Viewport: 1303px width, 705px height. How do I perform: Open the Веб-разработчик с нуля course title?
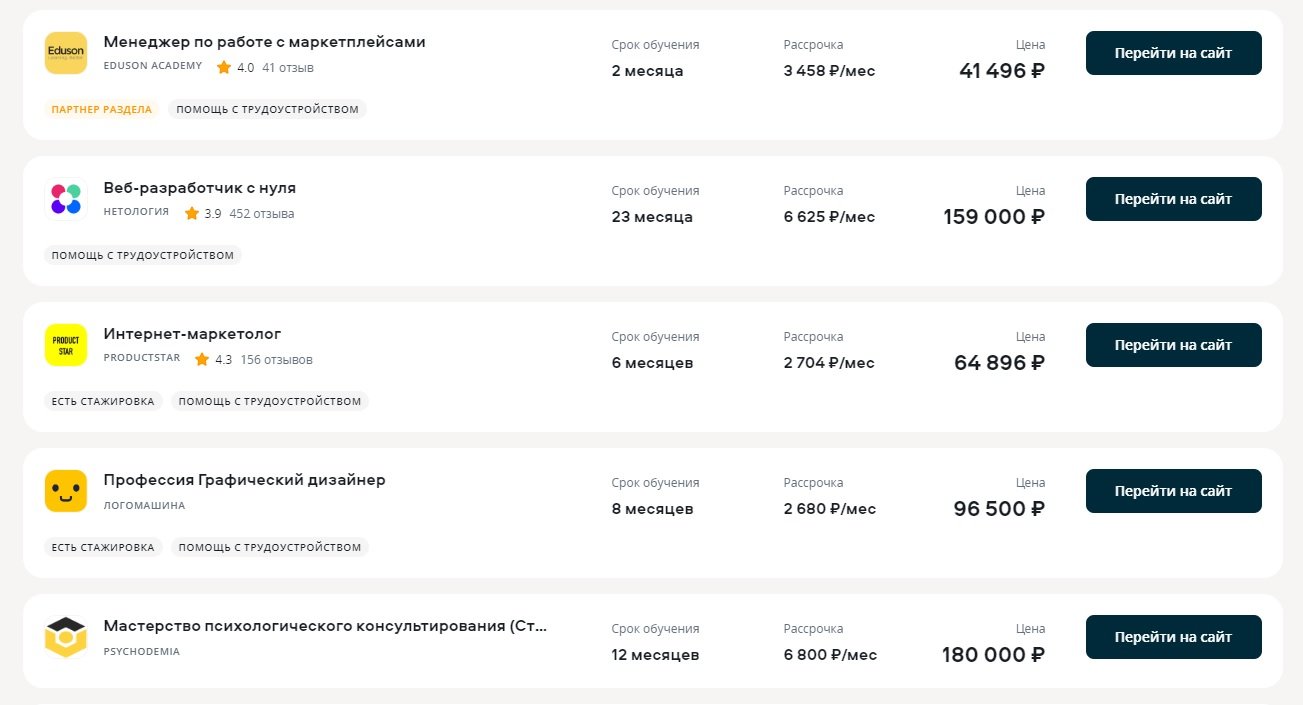200,188
